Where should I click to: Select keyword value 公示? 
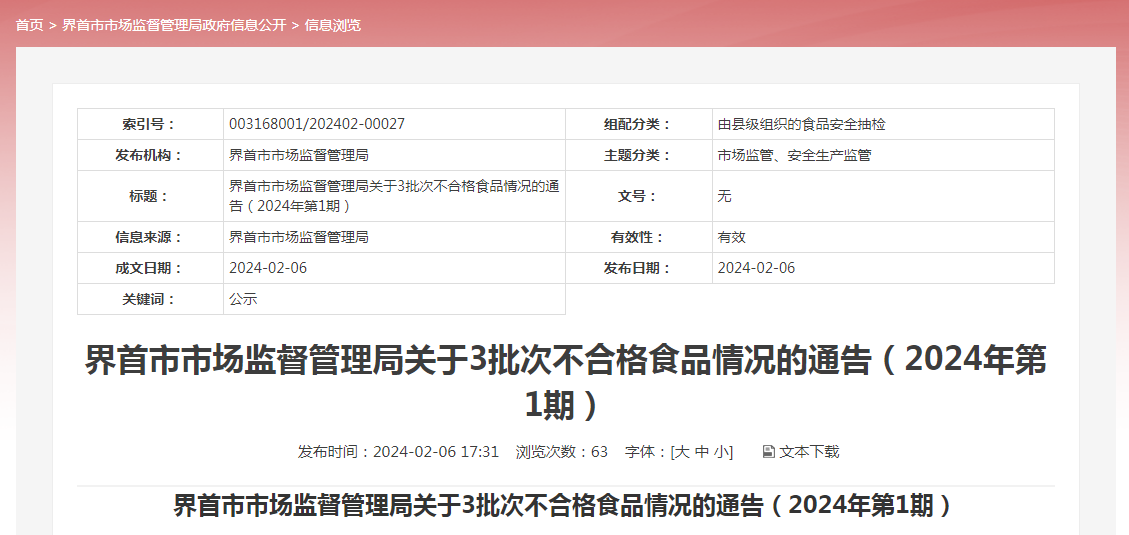tap(243, 299)
